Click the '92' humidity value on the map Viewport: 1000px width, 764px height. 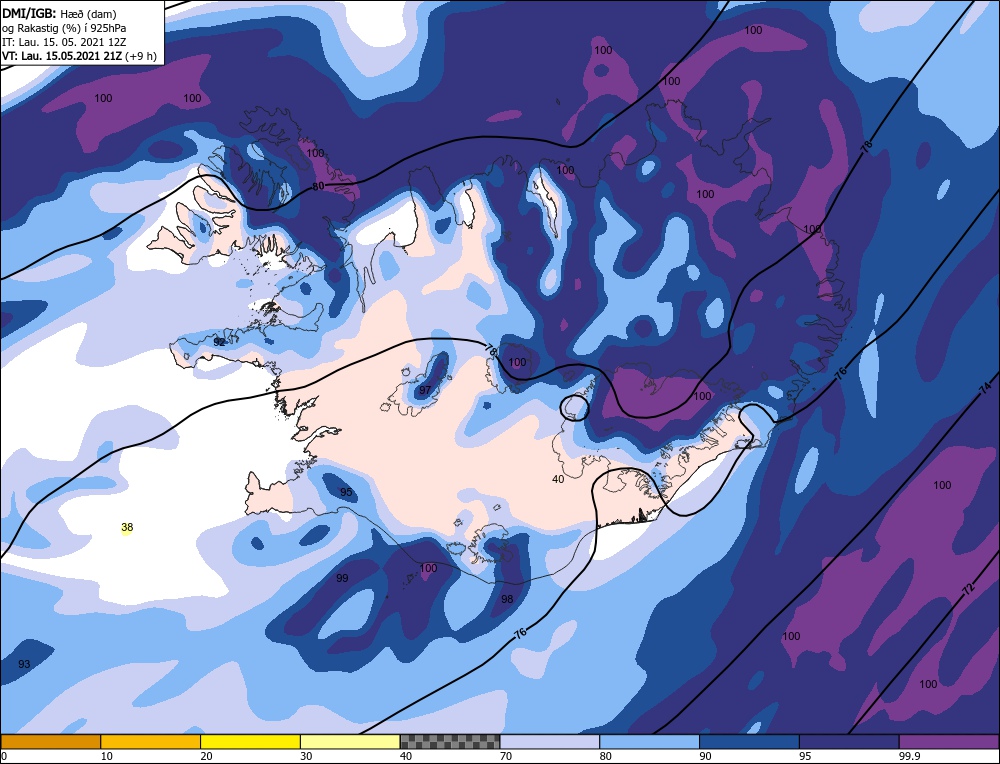[x=219, y=342]
